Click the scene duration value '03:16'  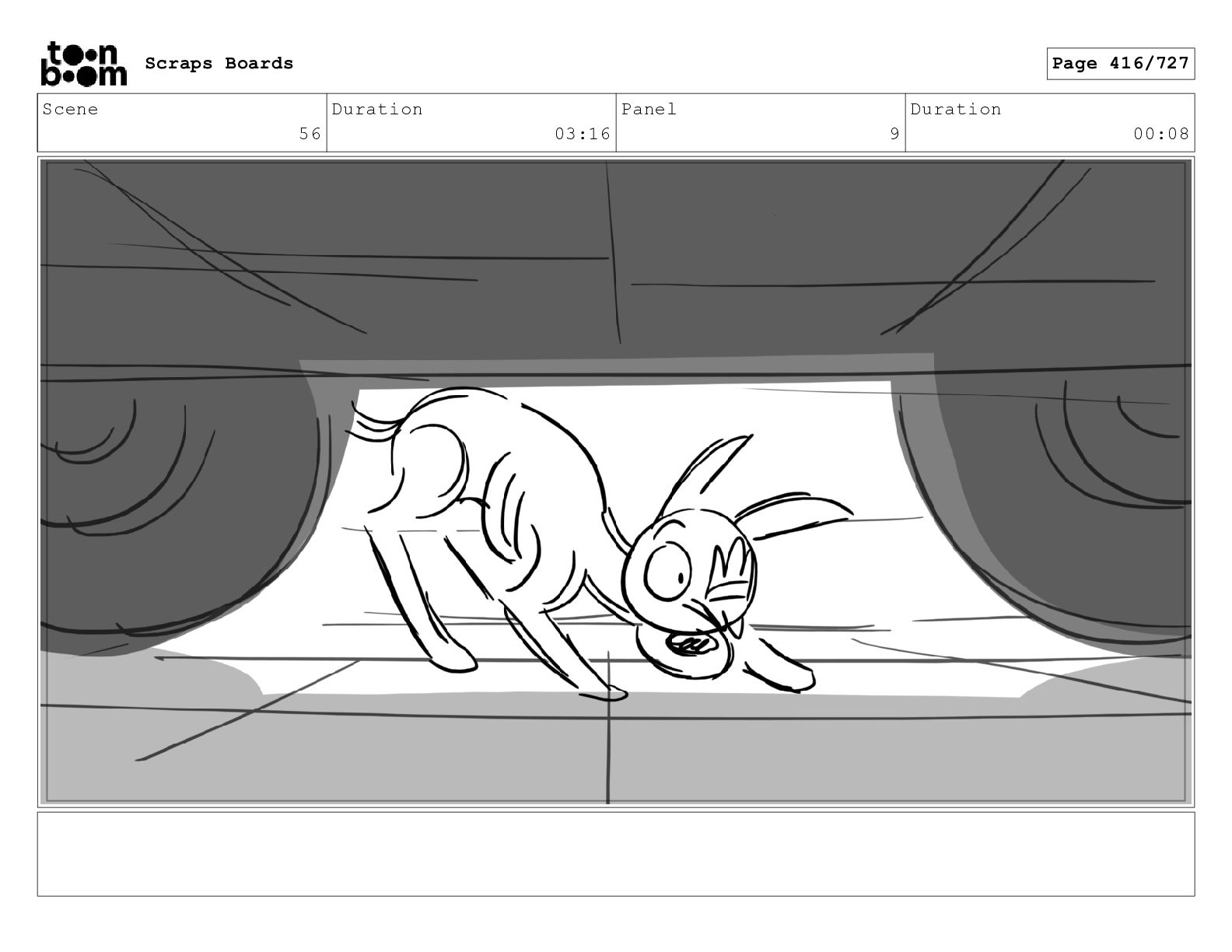click(583, 134)
